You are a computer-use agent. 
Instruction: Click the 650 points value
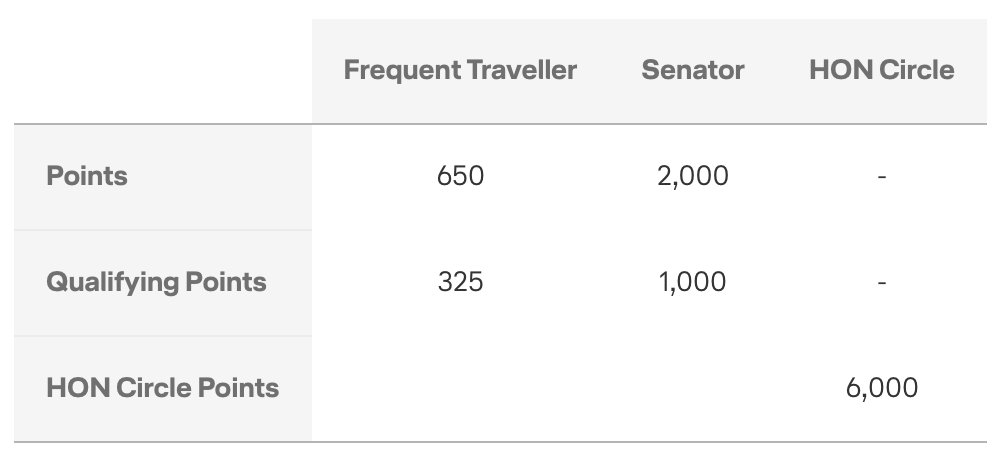[x=460, y=176]
